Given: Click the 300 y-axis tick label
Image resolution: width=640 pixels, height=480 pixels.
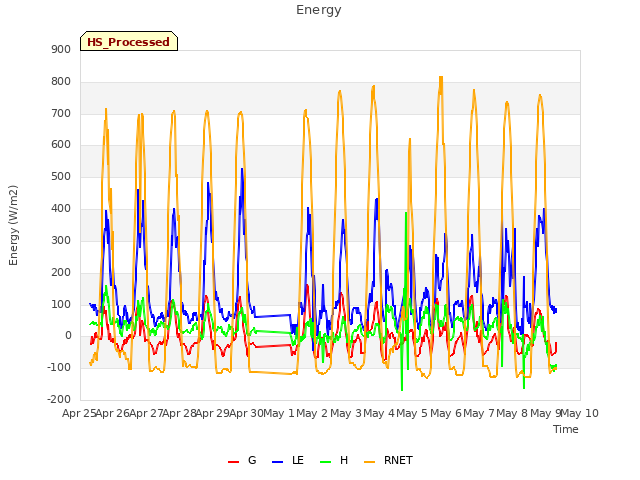Looking at the screenshot, I should point(61,240).
